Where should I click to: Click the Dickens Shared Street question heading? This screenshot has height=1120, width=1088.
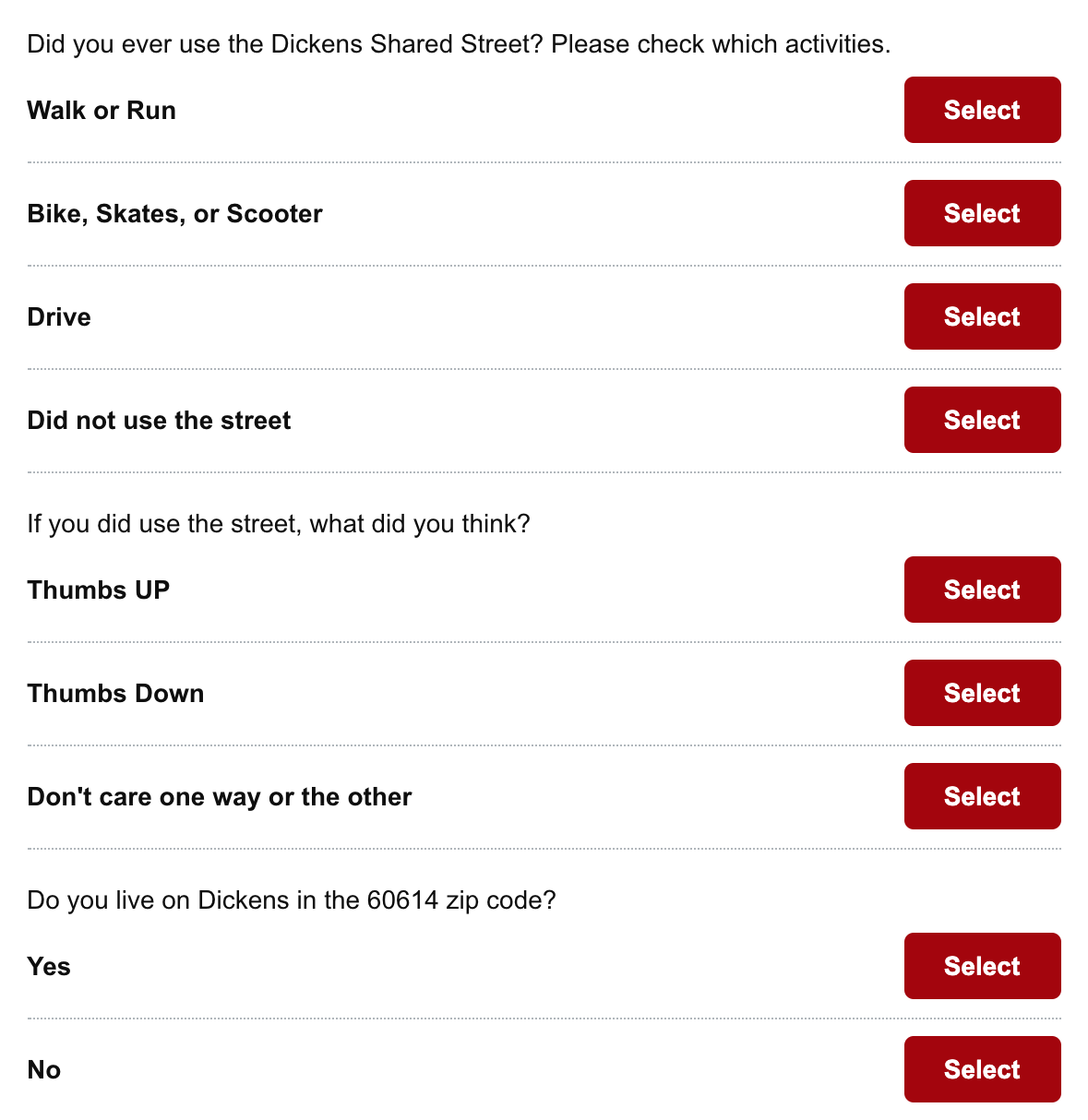(x=459, y=44)
